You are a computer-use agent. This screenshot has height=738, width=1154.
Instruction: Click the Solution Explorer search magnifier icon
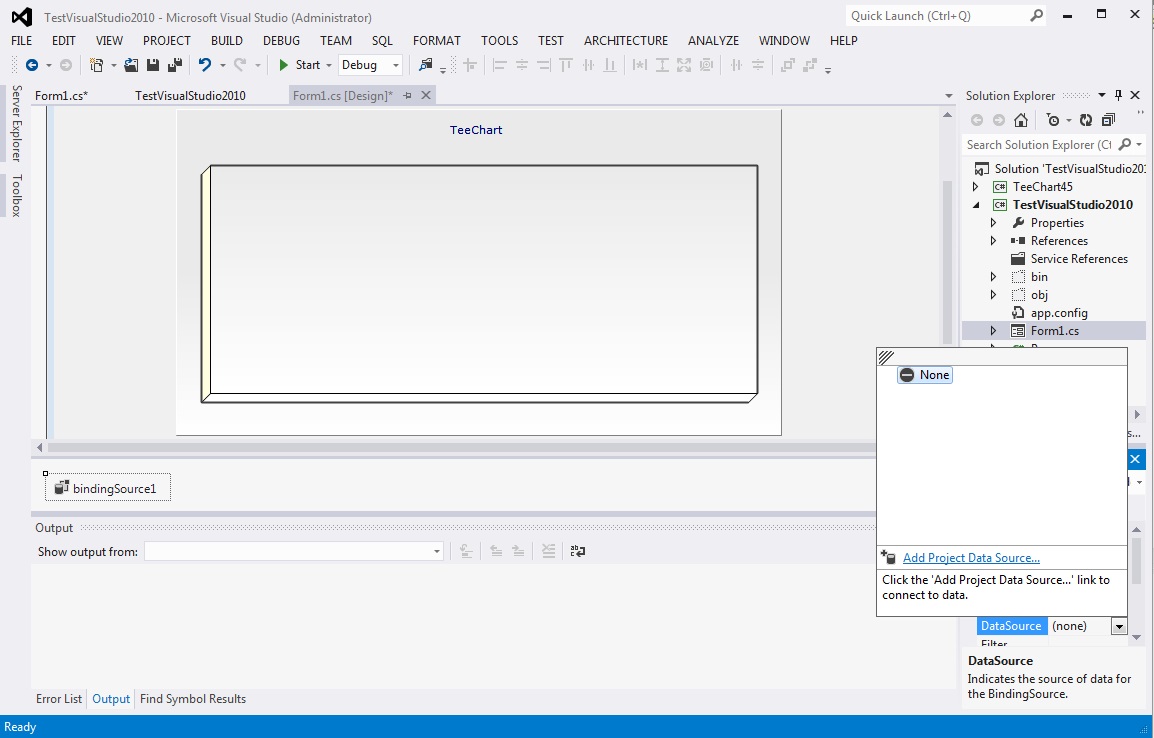[x=1125, y=144]
